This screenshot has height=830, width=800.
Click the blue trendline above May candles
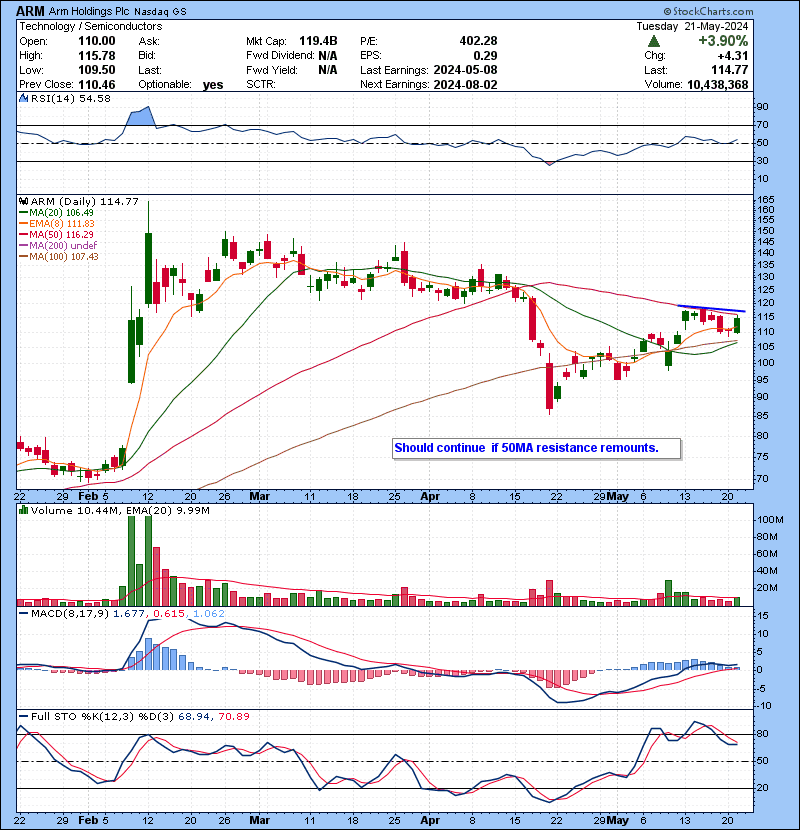pos(711,309)
